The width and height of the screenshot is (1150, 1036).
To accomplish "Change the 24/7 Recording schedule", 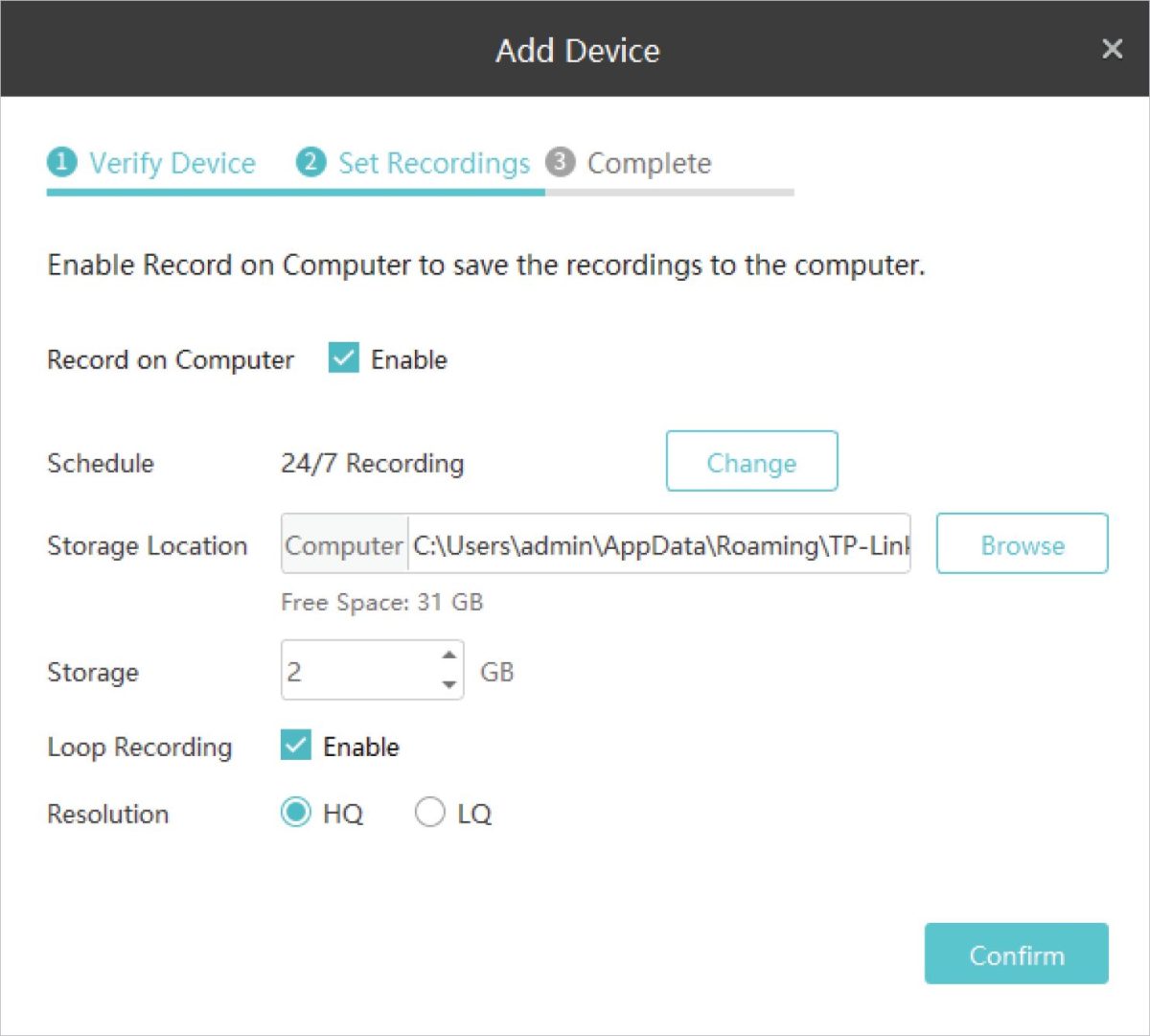I will (751, 462).
